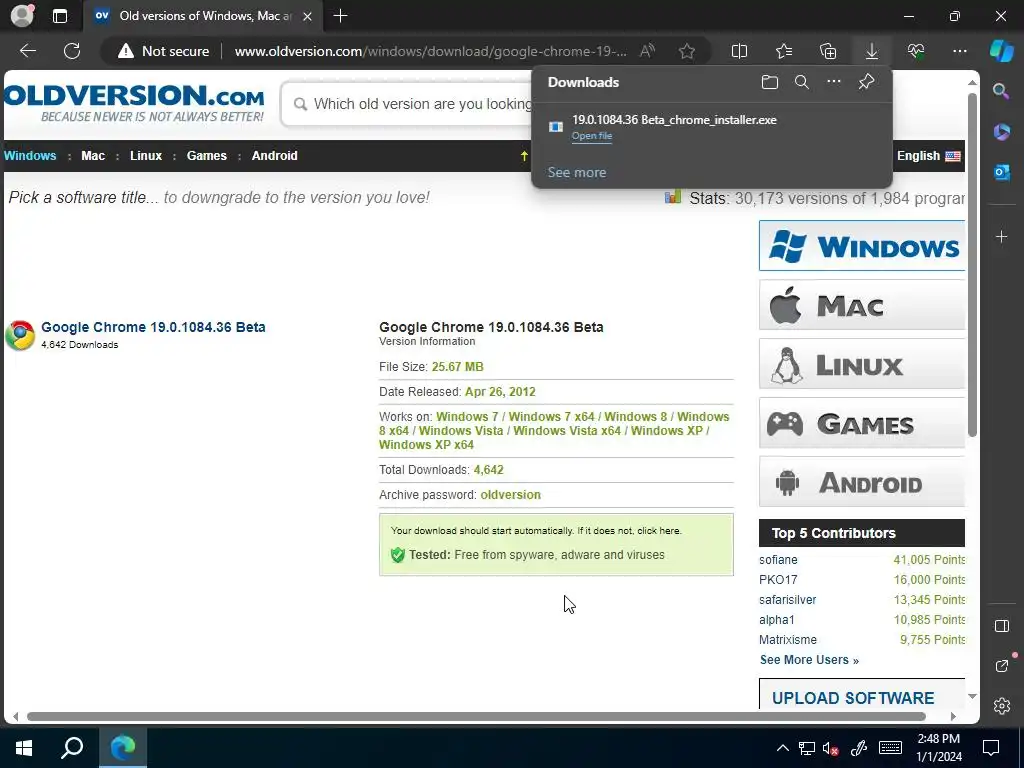This screenshot has width=1024, height=768.
Task: Click the Games category banner
Action: [x=861, y=423]
